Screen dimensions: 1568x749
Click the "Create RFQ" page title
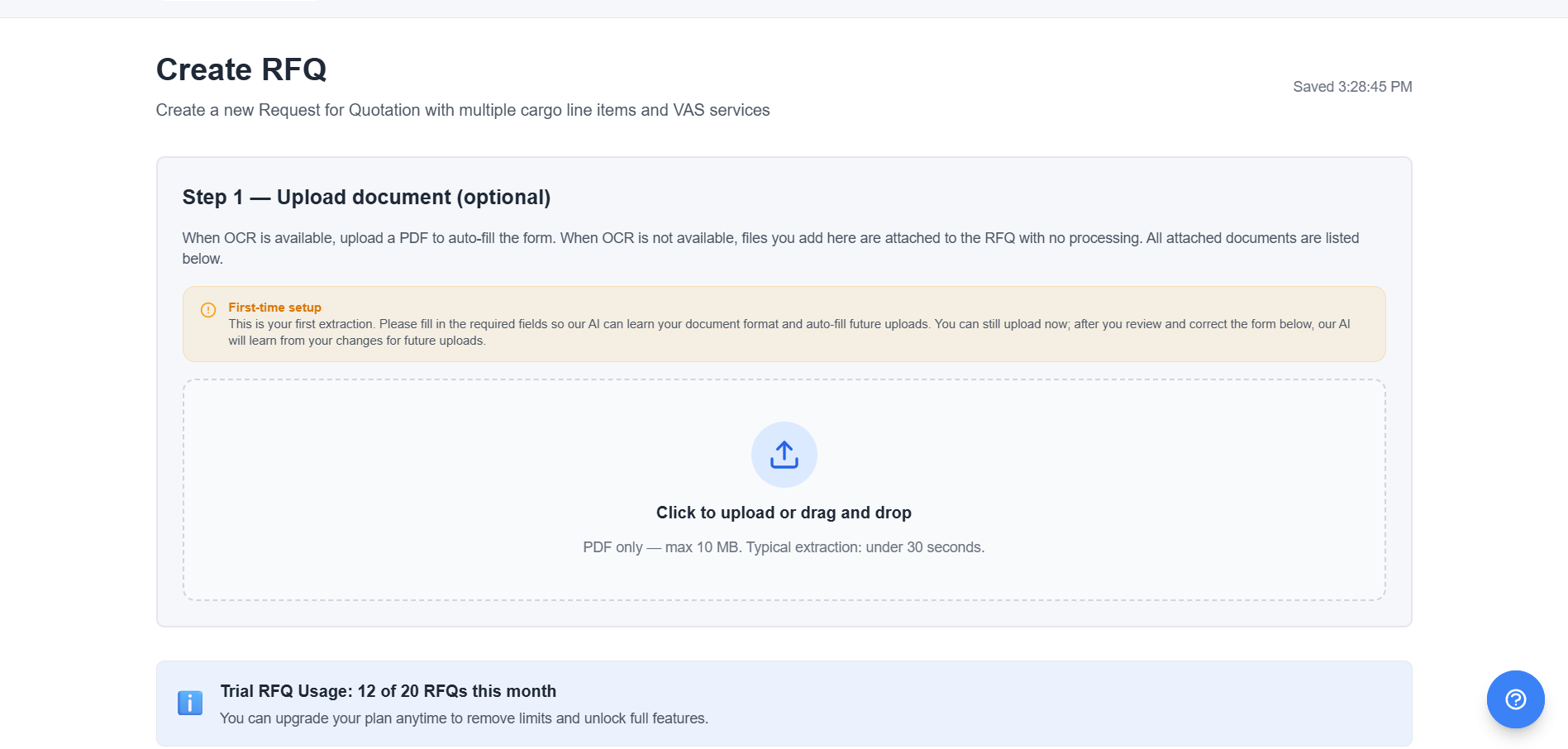[241, 70]
